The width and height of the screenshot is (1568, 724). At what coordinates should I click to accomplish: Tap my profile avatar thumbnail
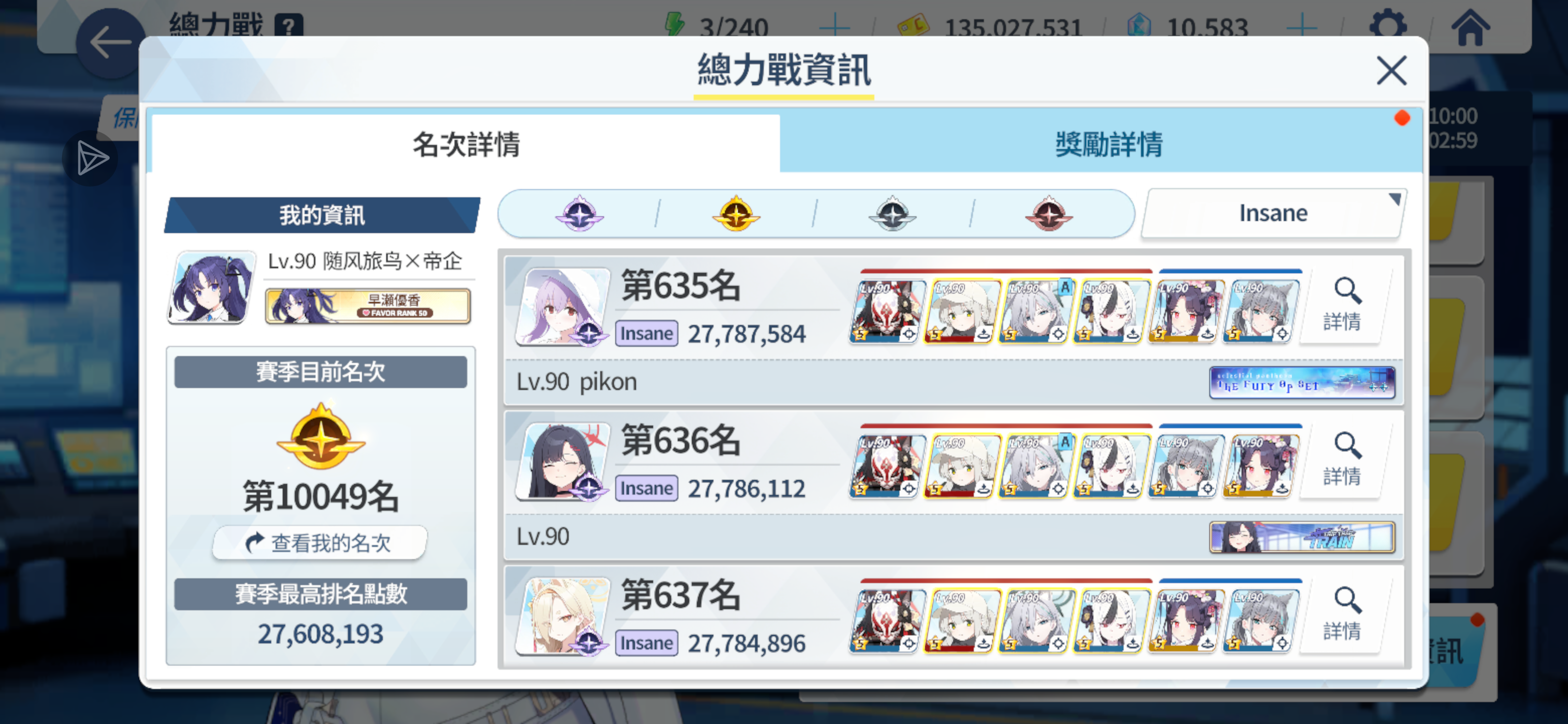tap(211, 288)
